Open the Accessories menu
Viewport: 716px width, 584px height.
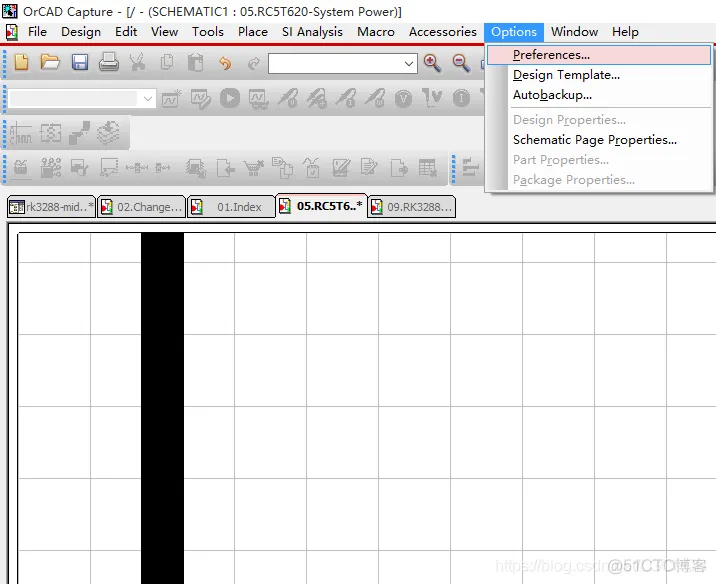pos(442,32)
